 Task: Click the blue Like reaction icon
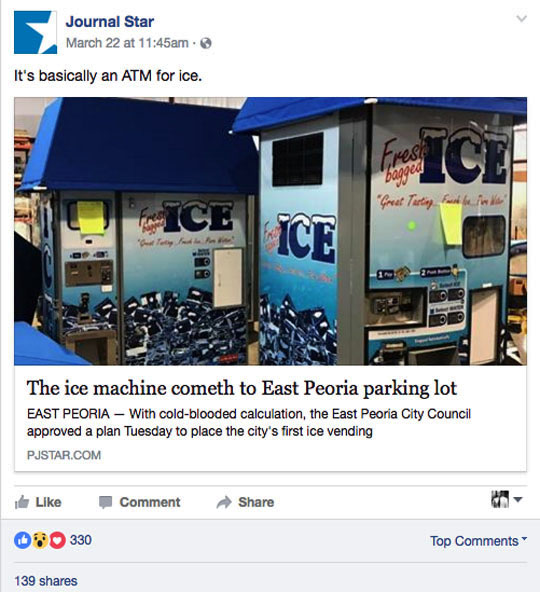point(22,540)
